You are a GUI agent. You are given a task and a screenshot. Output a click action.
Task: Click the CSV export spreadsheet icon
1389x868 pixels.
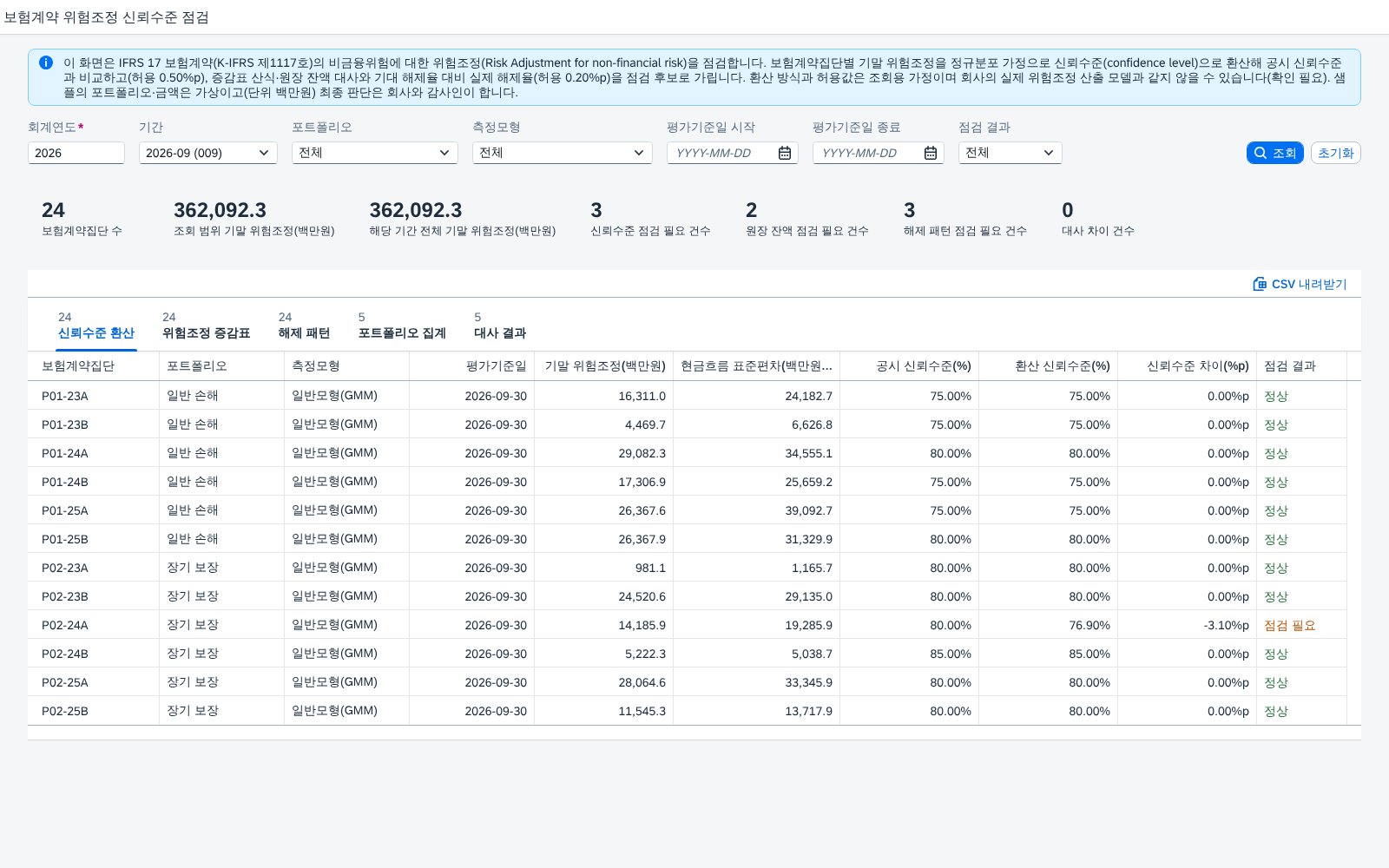click(1260, 284)
